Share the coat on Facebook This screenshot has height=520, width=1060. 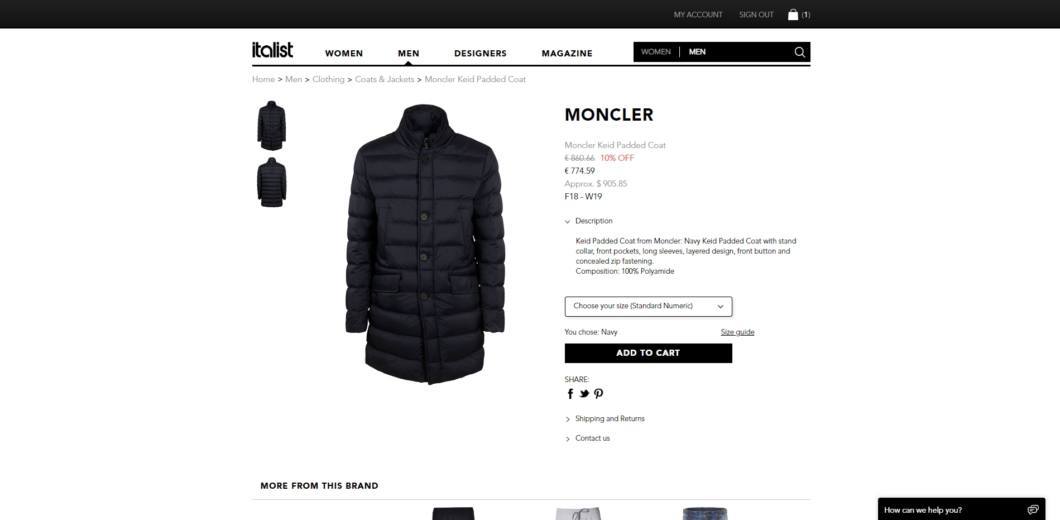[570, 394]
